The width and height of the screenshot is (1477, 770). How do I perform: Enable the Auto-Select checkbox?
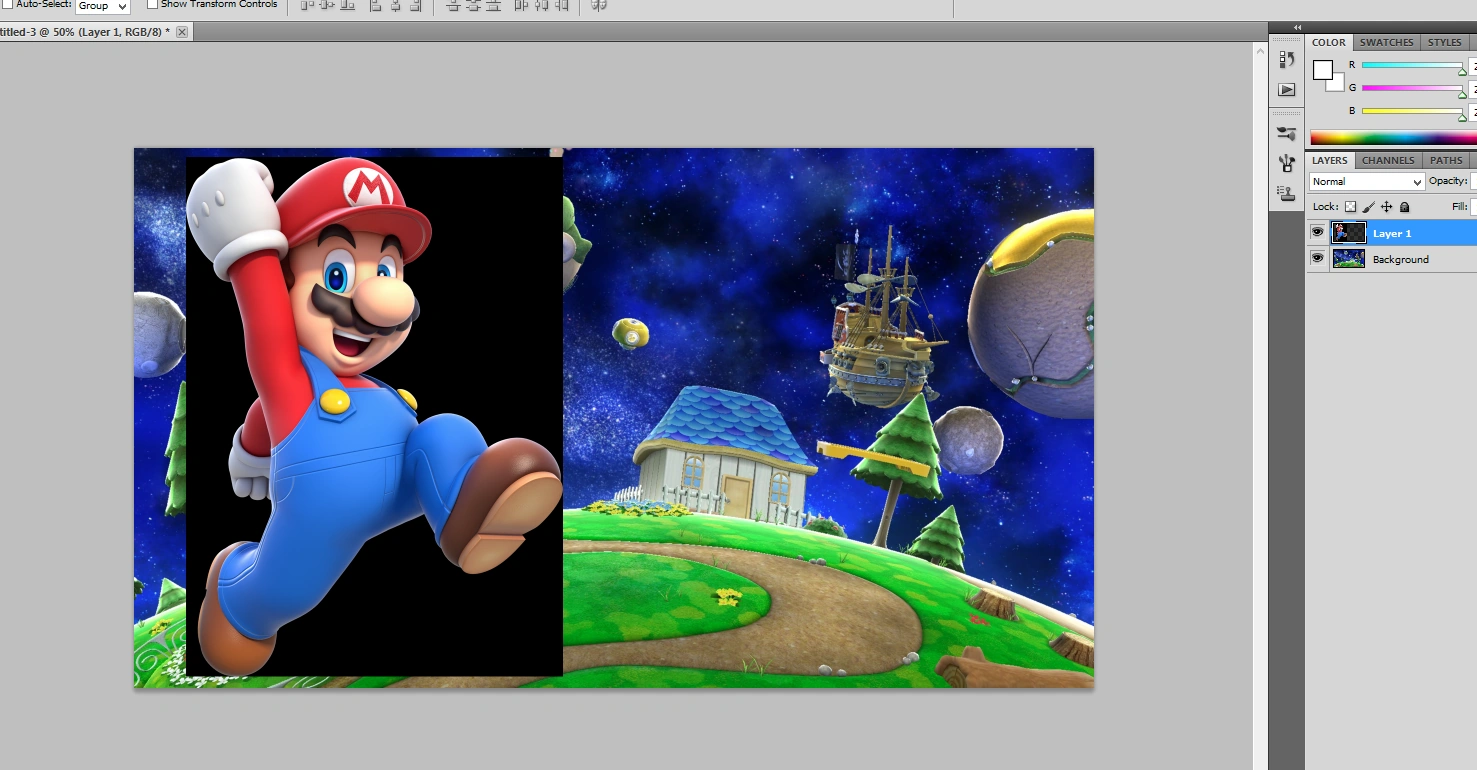pos(8,4)
